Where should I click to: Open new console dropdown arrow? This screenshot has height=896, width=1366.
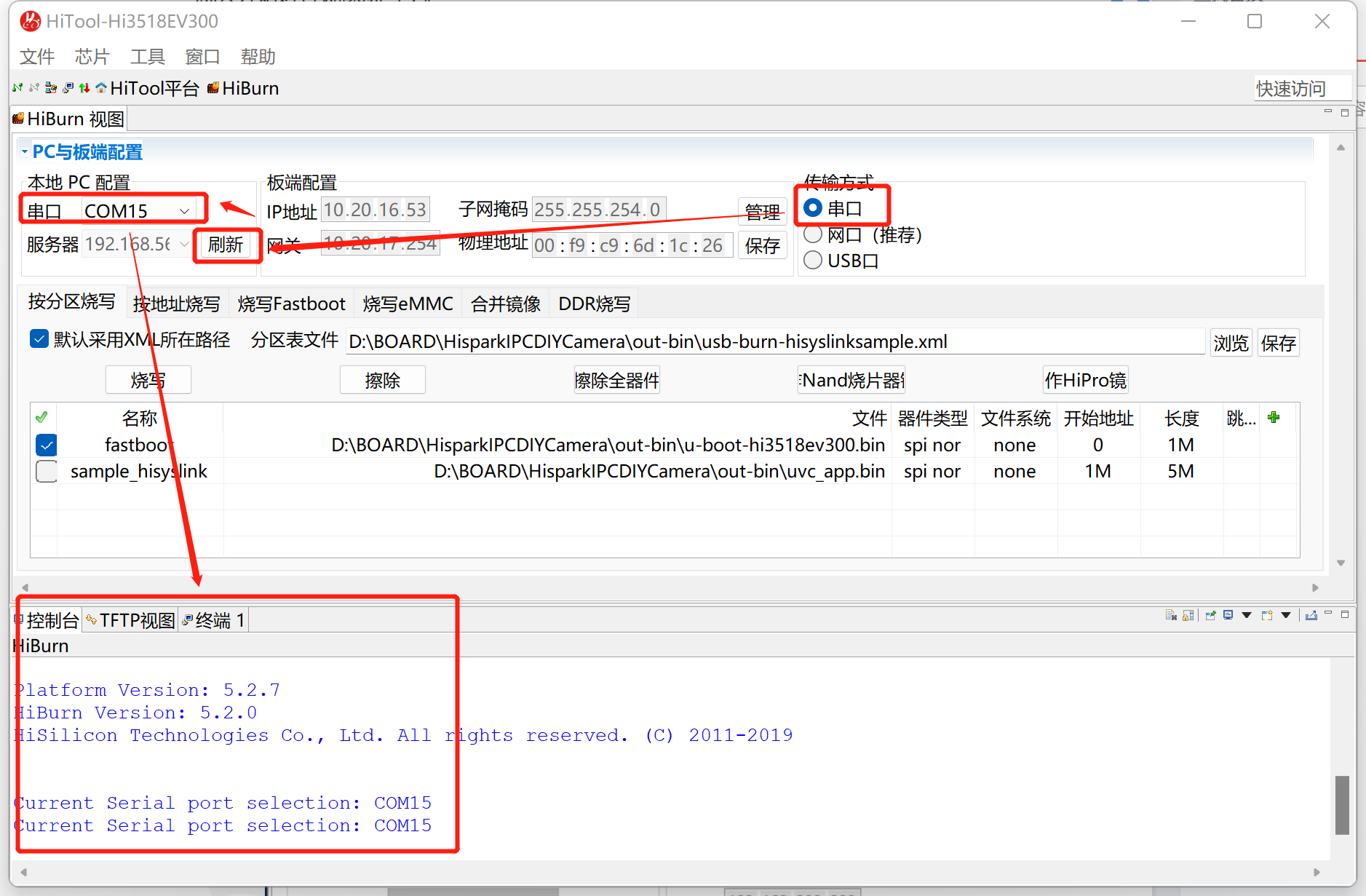1286,615
